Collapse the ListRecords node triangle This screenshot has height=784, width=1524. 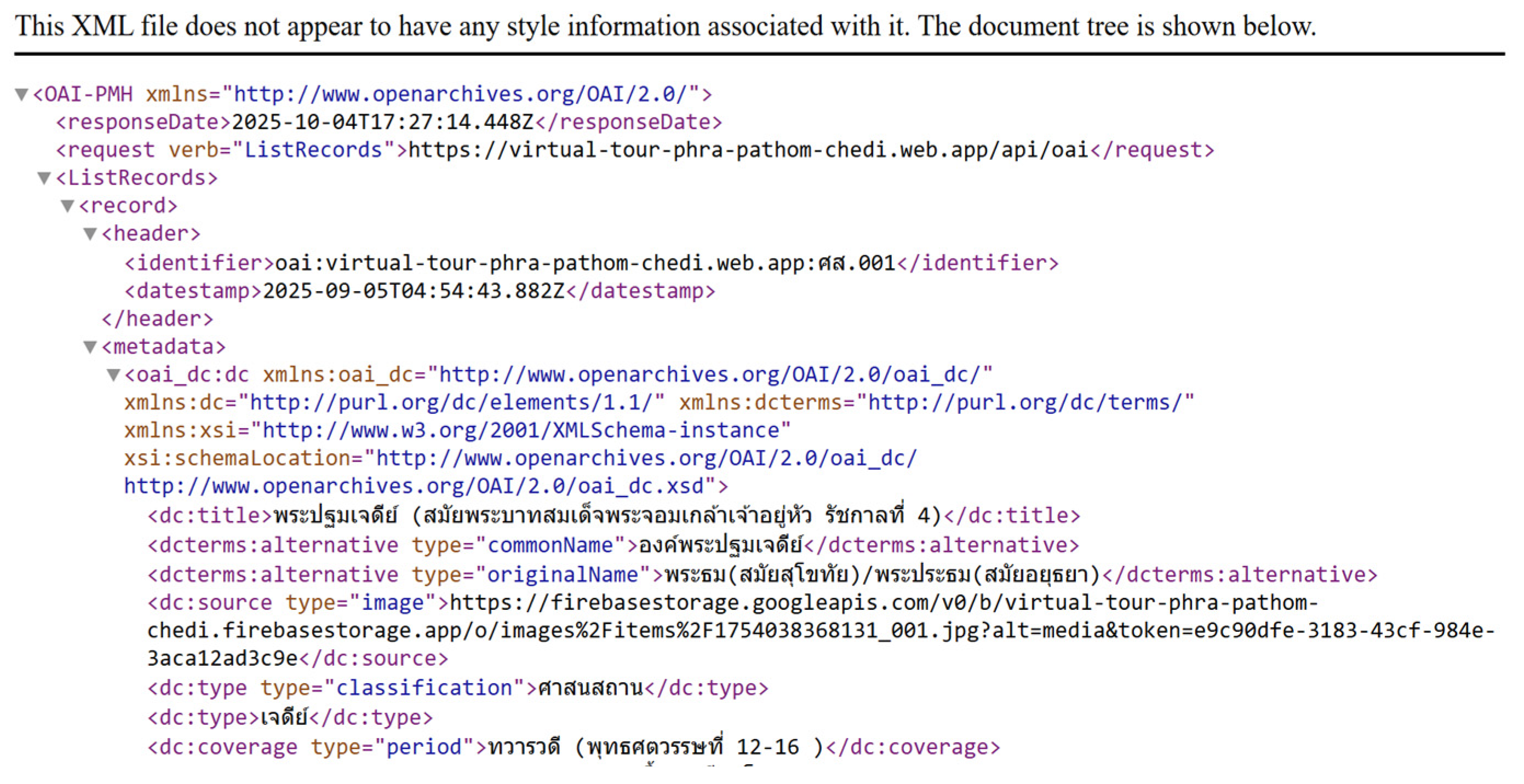44,178
